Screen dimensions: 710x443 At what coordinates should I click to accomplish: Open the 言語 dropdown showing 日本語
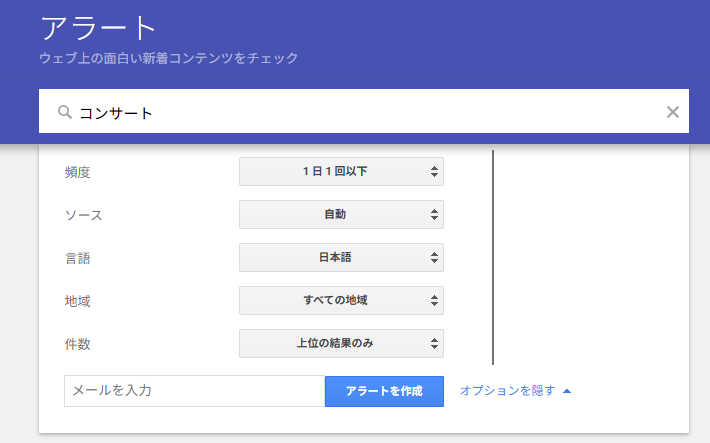tap(340, 257)
